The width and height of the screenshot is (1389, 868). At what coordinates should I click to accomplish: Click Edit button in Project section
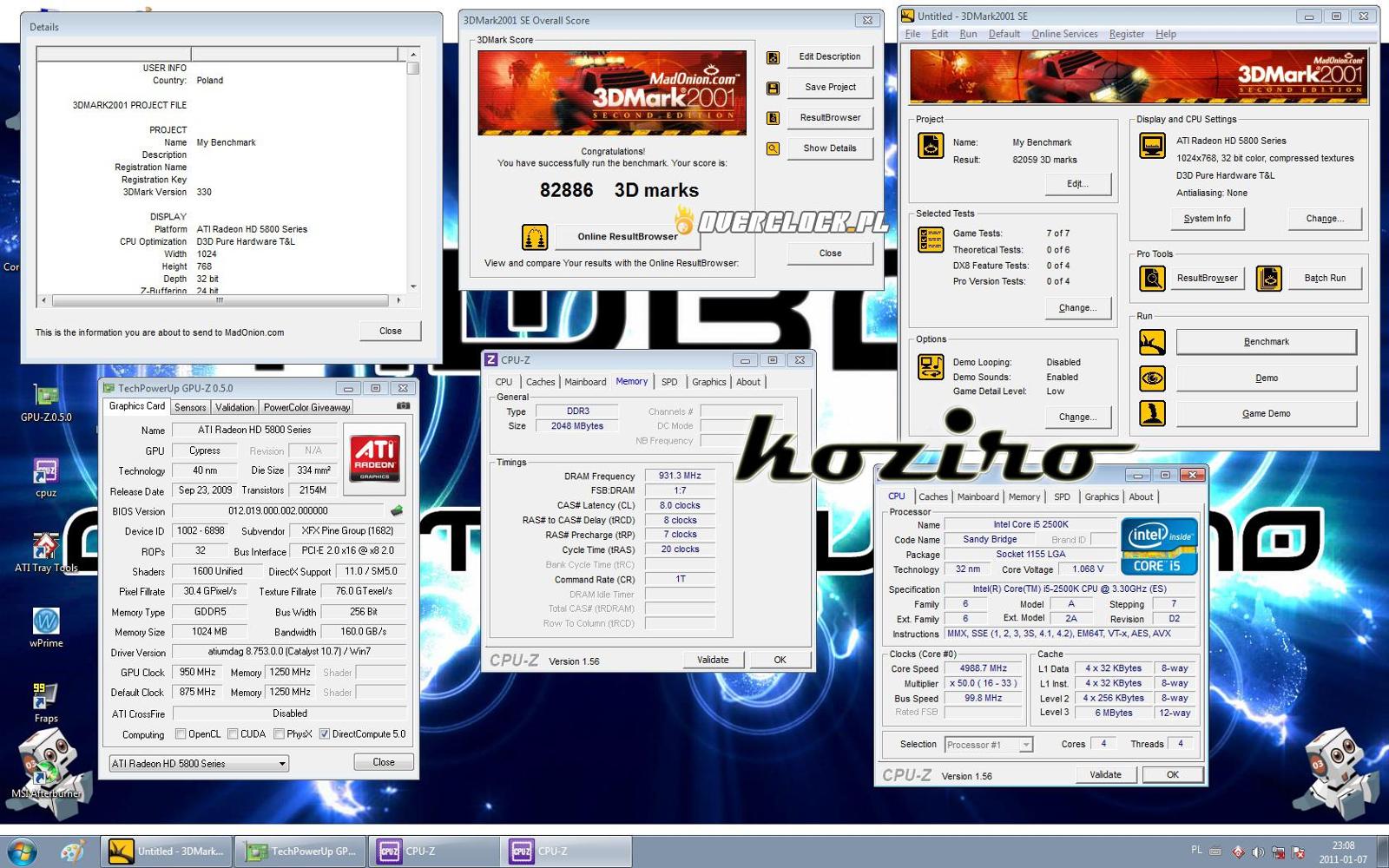(x=1077, y=184)
